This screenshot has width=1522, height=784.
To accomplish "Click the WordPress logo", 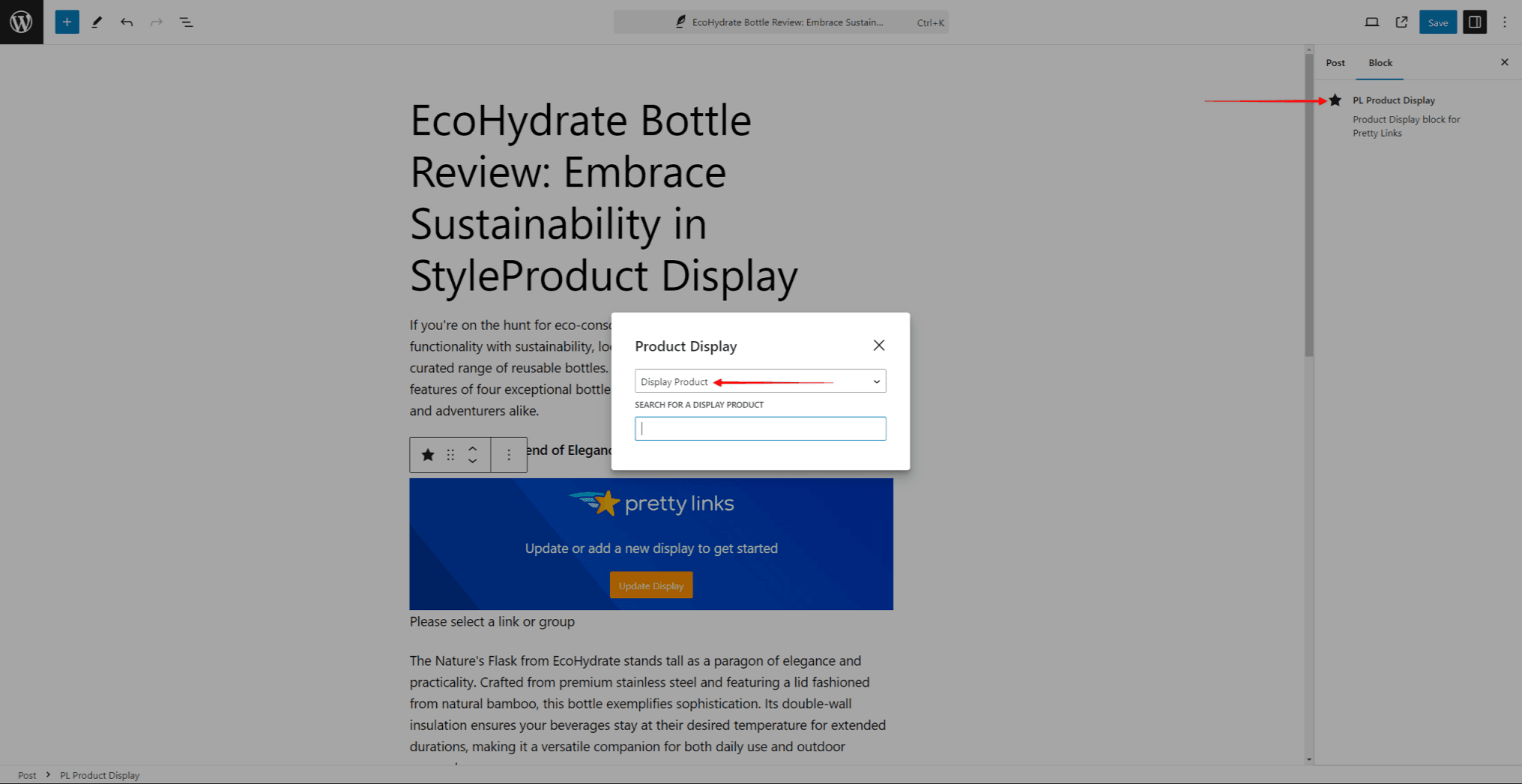I will click(x=21, y=22).
